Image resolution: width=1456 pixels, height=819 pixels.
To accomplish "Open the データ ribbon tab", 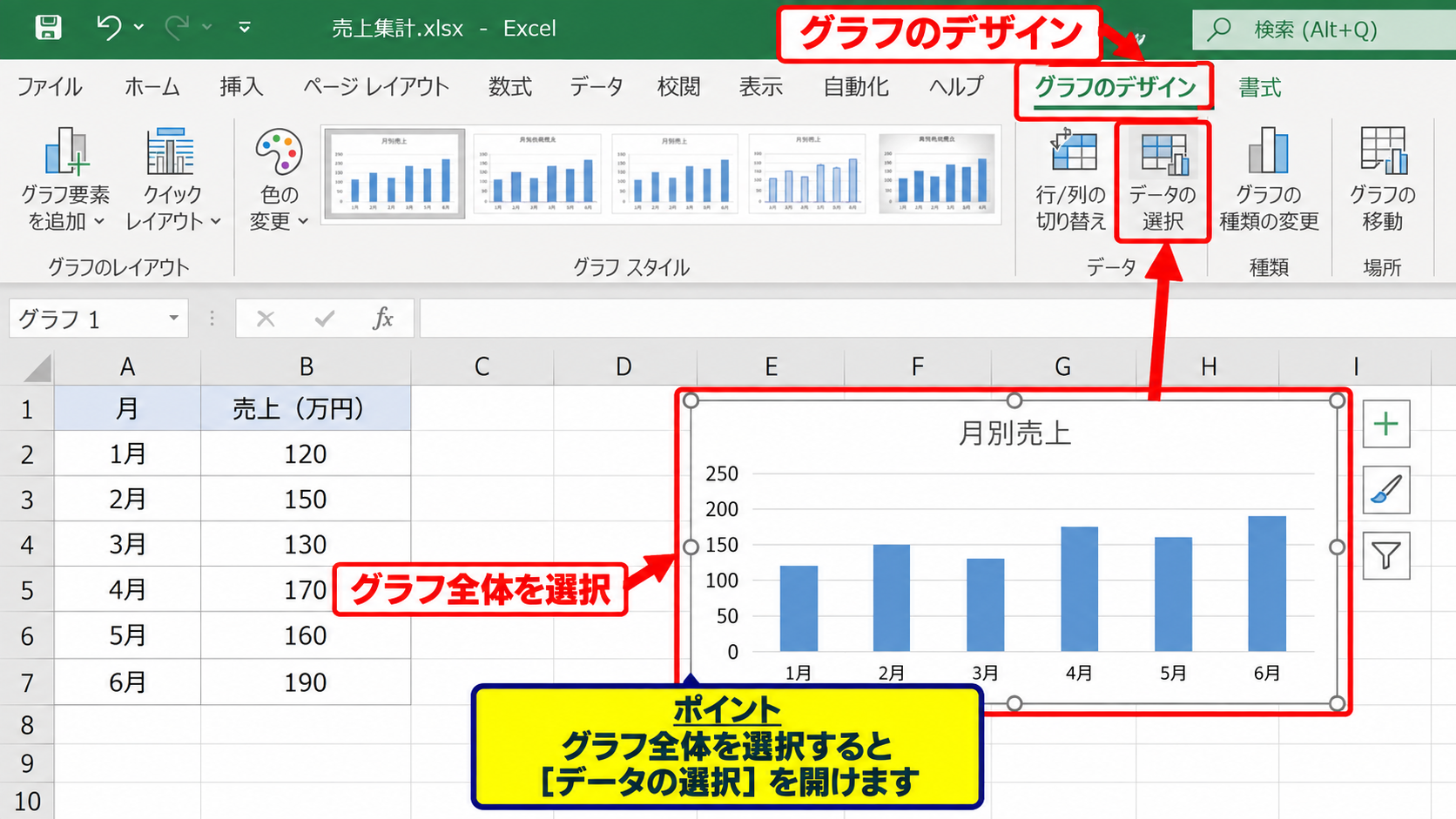I will 597,87.
